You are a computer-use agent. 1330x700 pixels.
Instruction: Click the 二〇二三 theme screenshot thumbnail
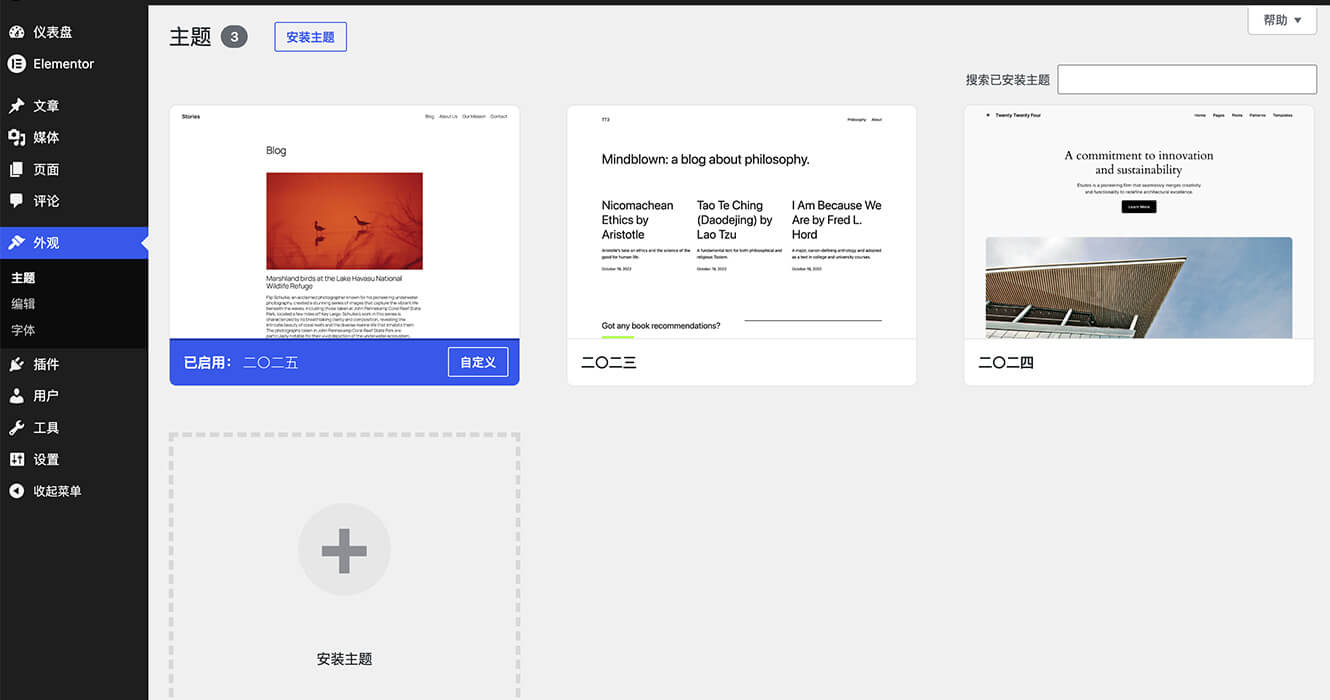pyautogui.click(x=741, y=222)
